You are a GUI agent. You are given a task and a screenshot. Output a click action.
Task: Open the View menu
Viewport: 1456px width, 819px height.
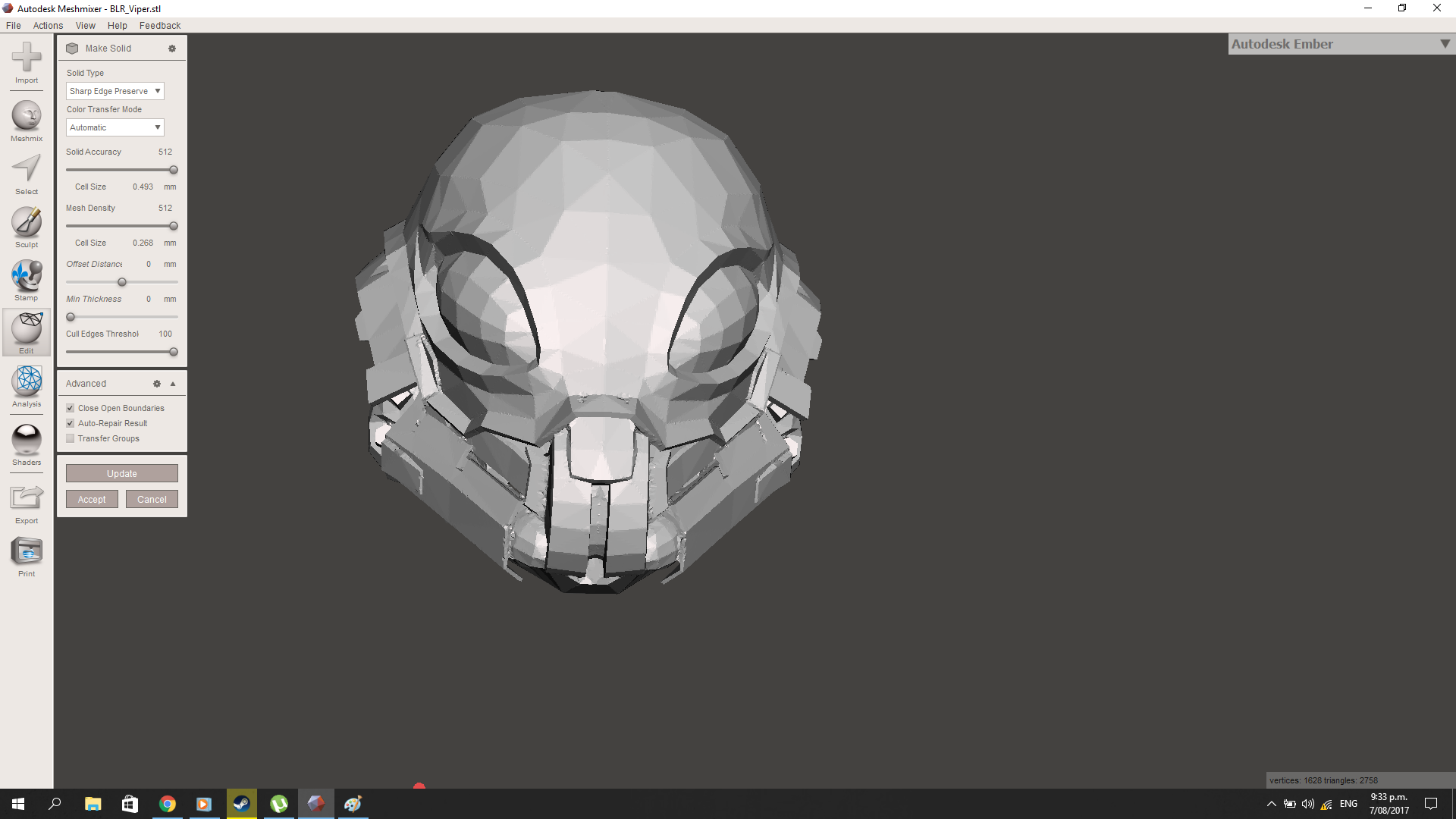click(86, 26)
